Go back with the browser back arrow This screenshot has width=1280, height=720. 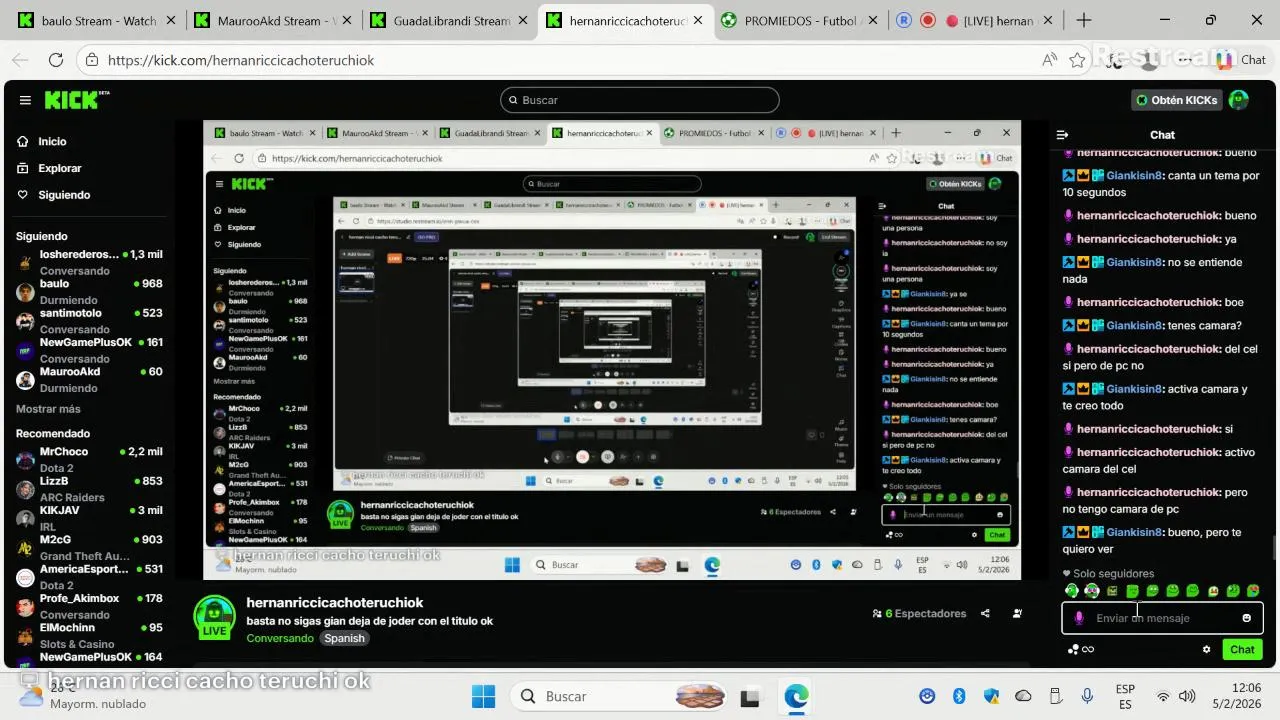[x=22, y=60]
